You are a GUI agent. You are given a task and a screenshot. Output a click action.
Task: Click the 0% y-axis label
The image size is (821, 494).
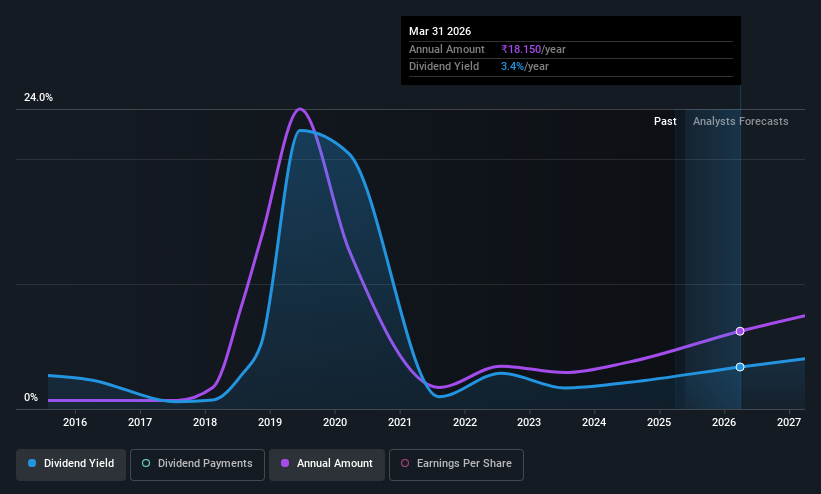31,398
